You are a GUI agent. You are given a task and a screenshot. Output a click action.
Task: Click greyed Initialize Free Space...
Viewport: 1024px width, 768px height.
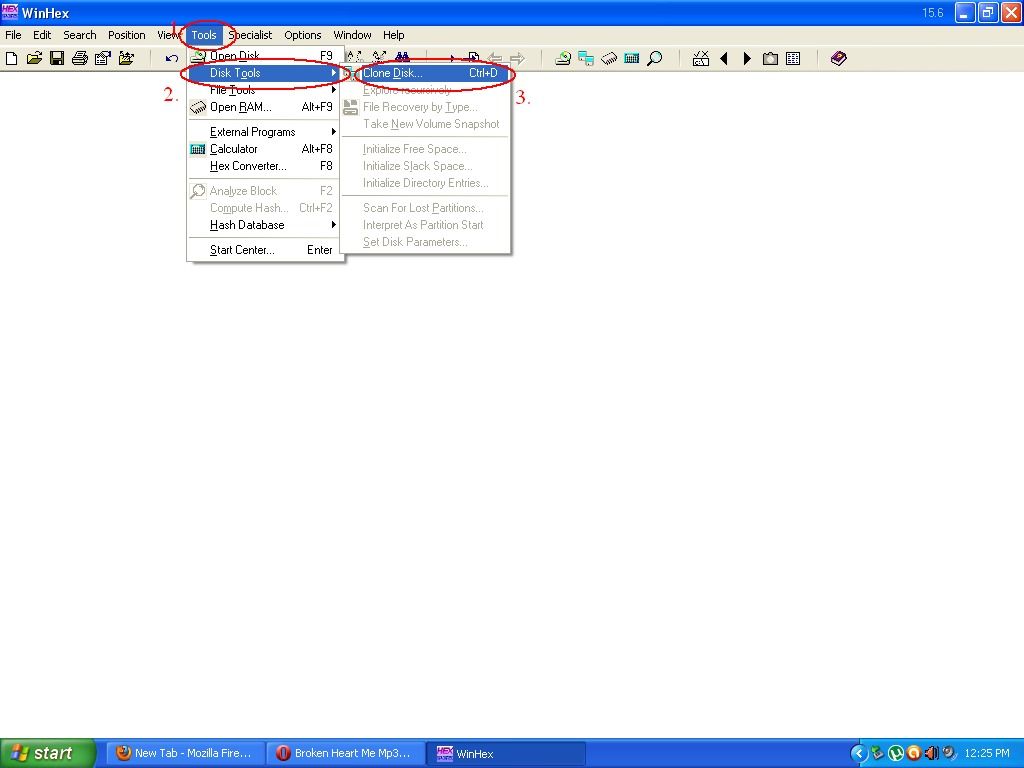(x=425, y=149)
